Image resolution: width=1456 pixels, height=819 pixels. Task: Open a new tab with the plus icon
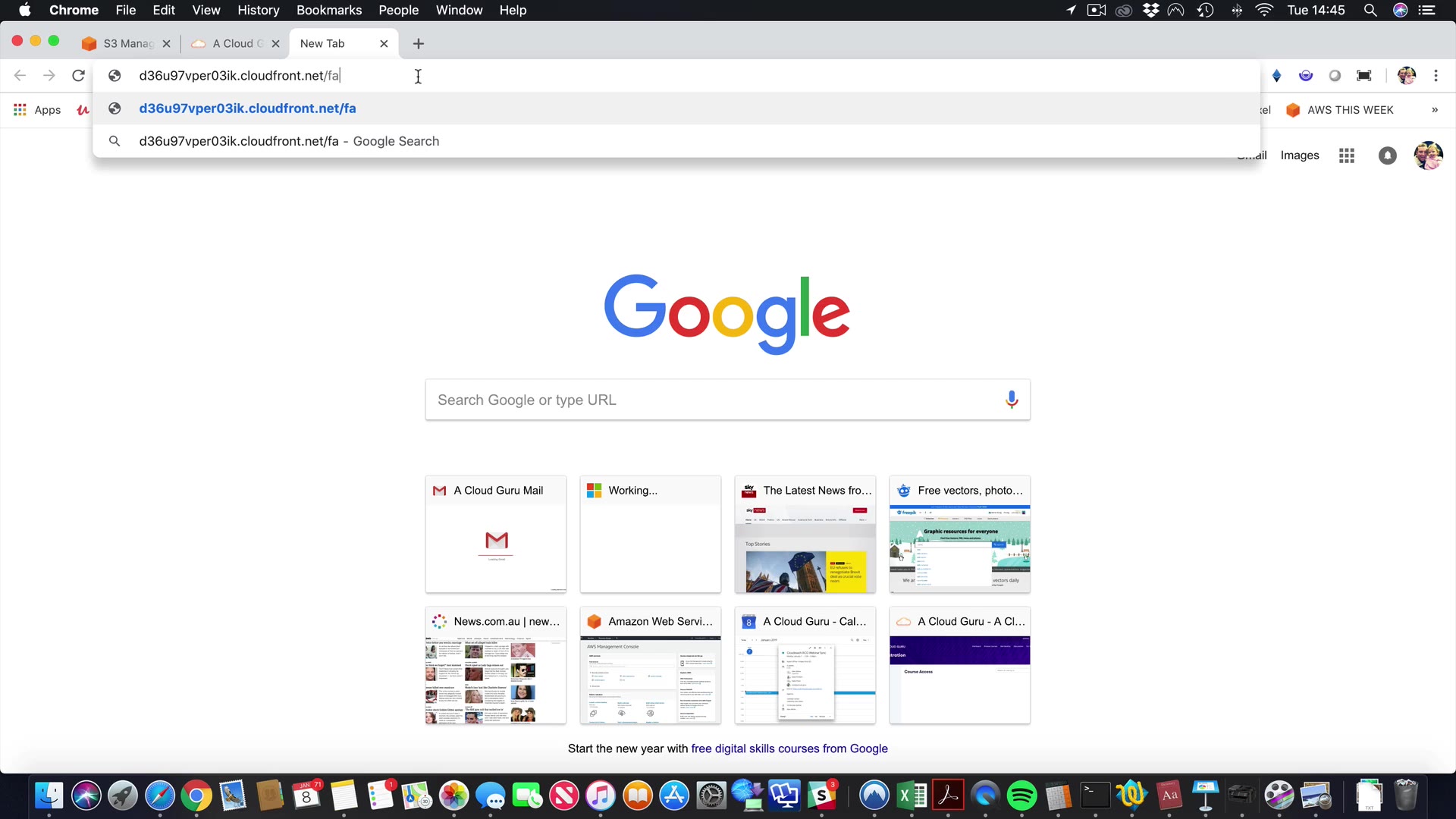click(x=419, y=44)
